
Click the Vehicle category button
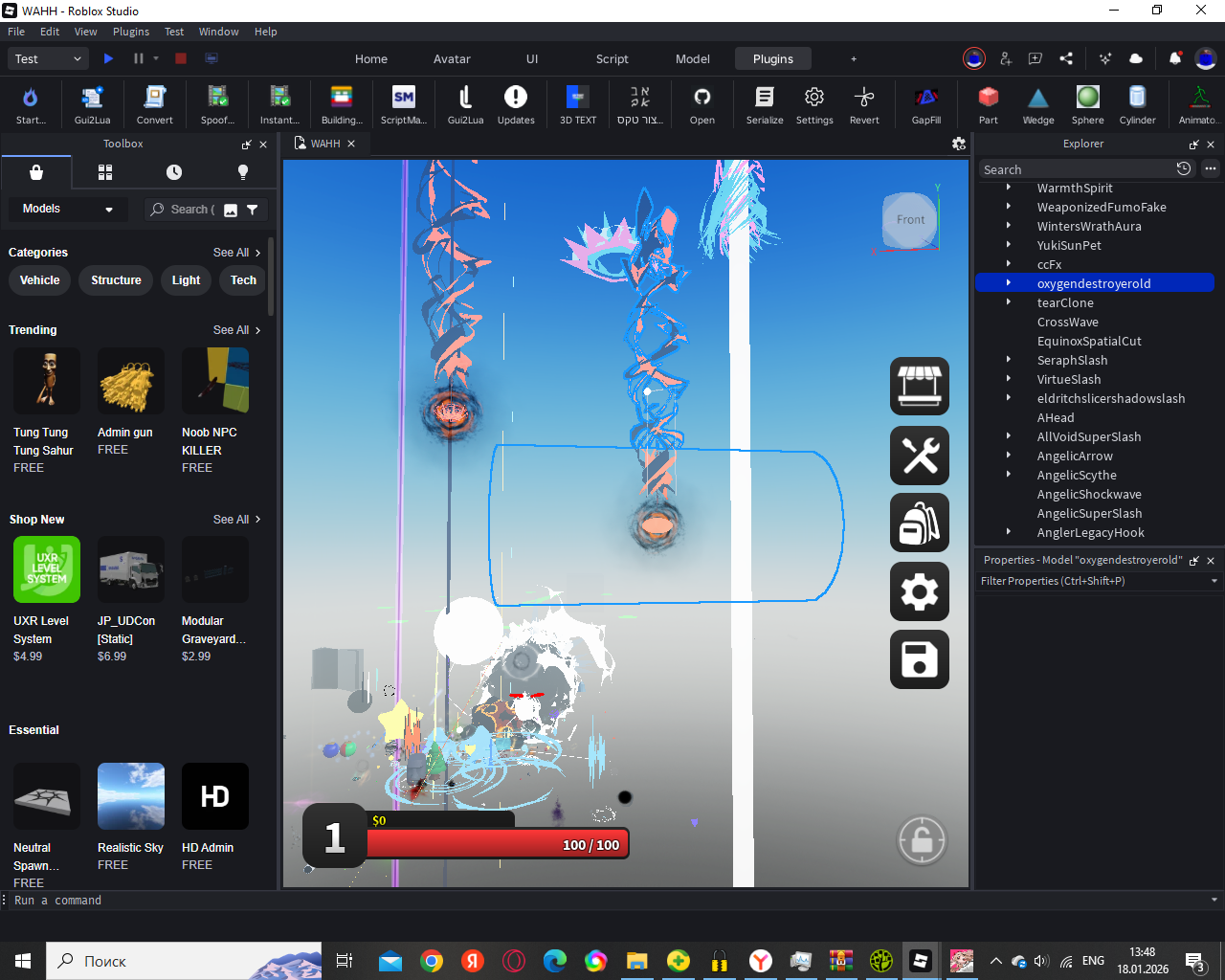[40, 280]
